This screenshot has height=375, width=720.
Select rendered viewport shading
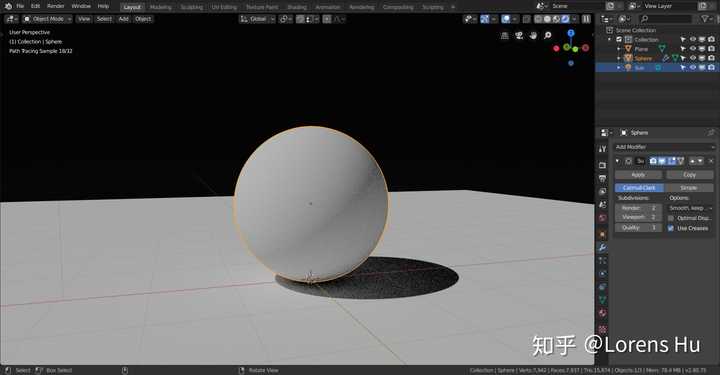[x=565, y=19]
